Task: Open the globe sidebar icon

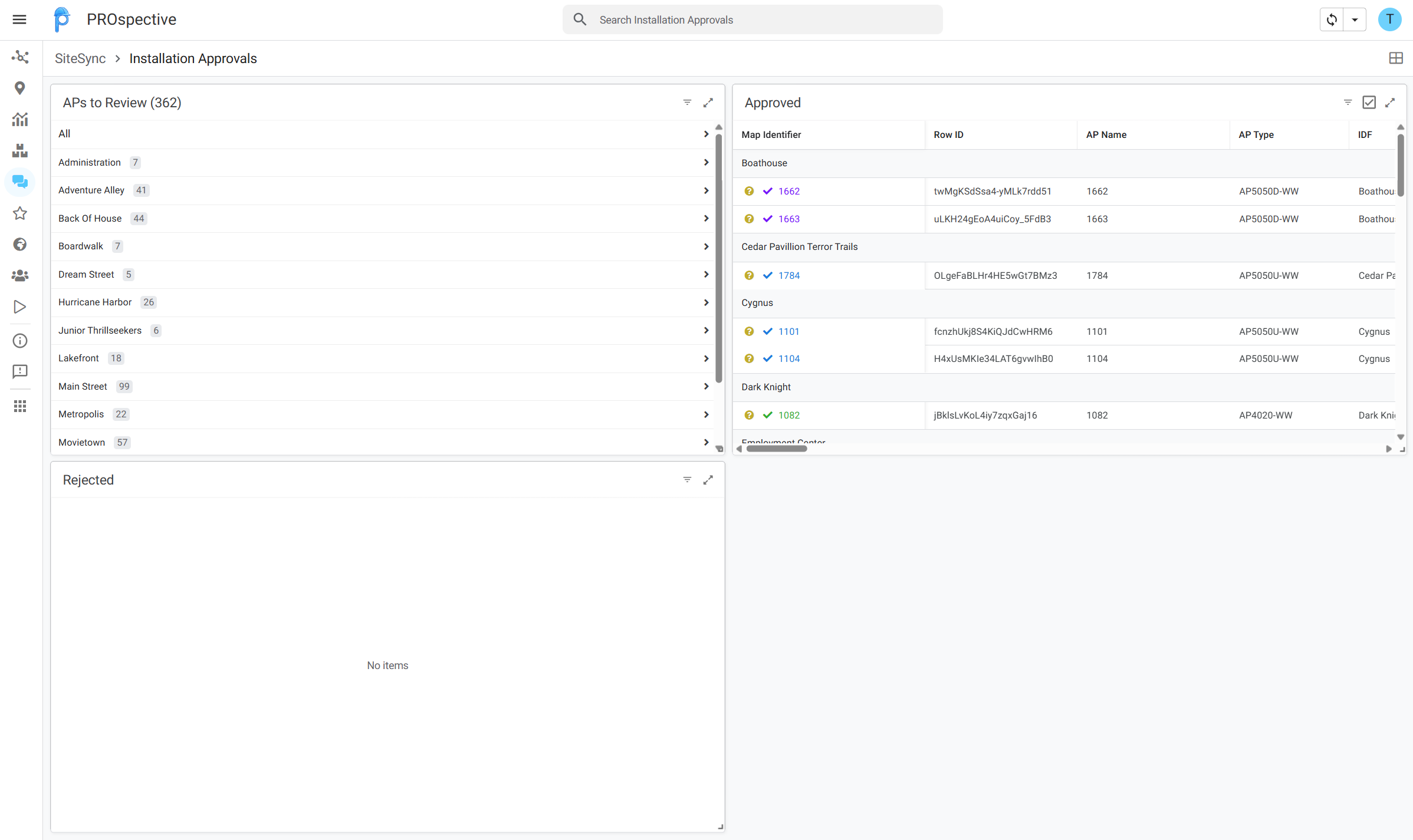Action: [x=20, y=245]
